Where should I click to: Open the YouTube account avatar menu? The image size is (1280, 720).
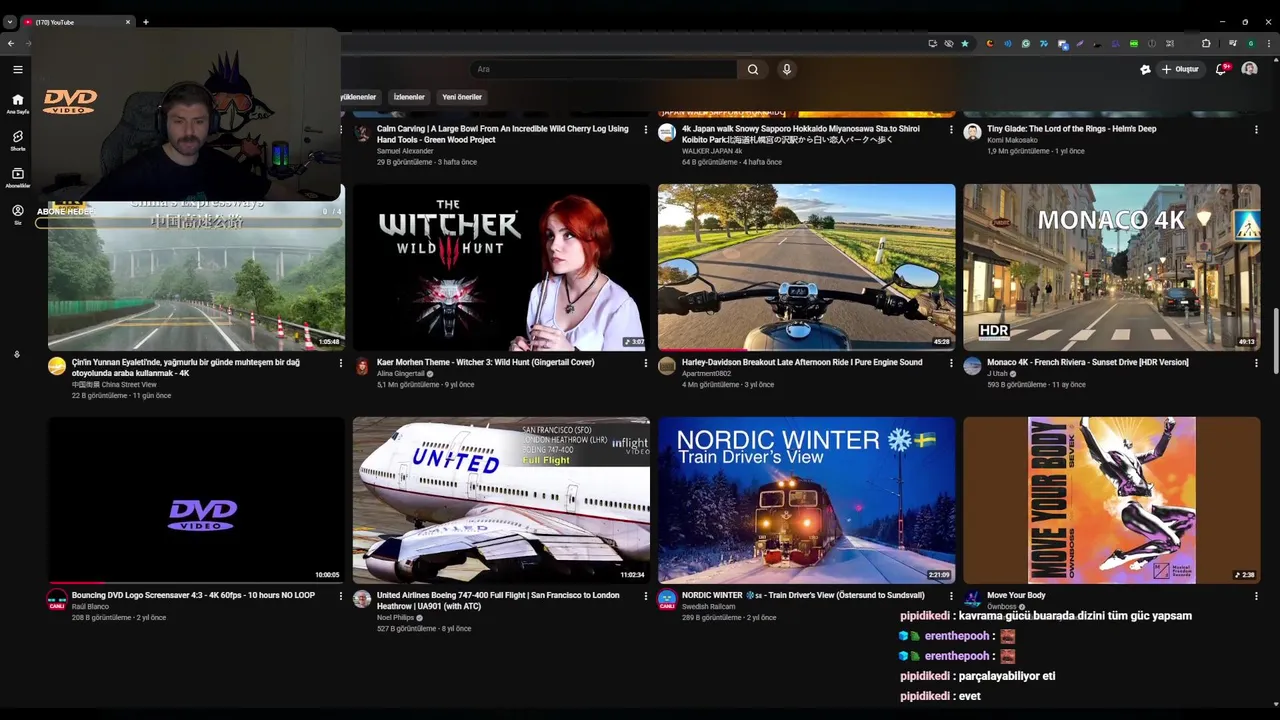click(x=1249, y=69)
